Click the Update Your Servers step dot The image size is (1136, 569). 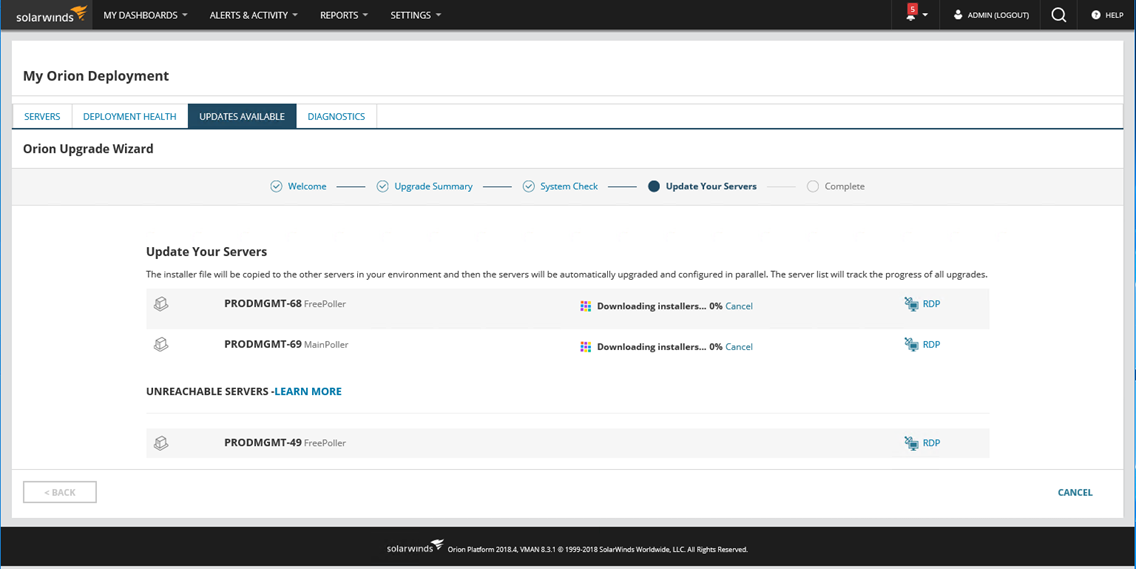pyautogui.click(x=654, y=186)
